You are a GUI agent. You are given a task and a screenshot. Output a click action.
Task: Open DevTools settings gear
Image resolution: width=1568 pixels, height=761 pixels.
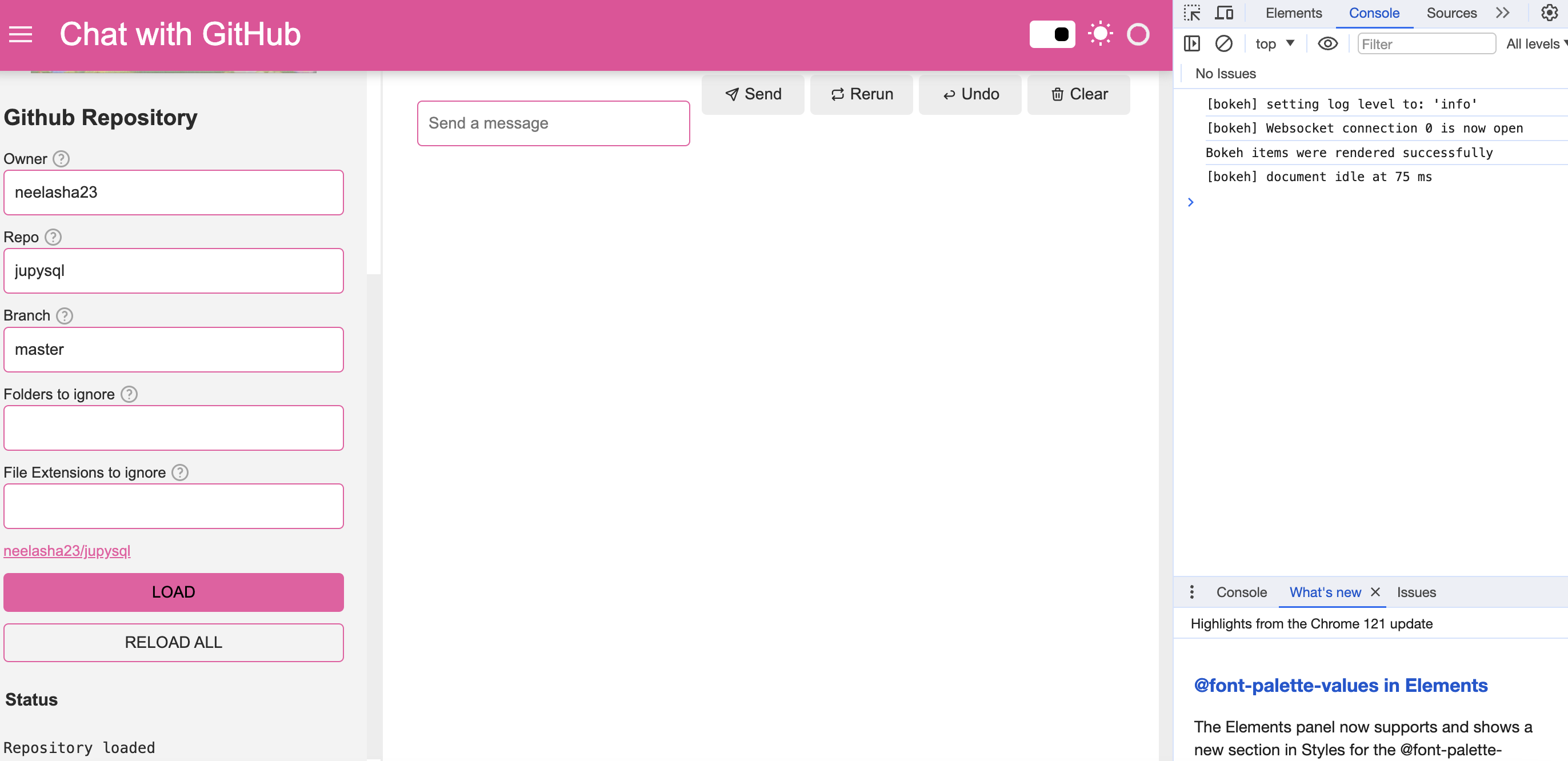tap(1549, 13)
